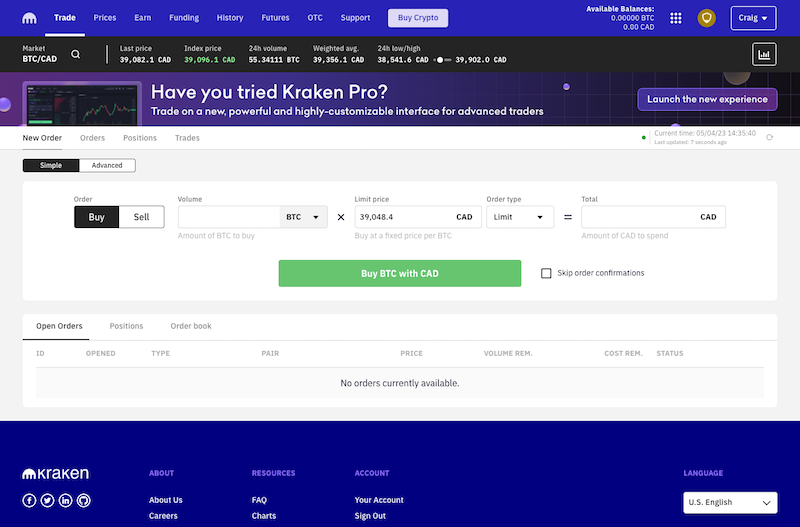Enable Skip order confirmations checkbox
This screenshot has height=527, width=800.
546,273
